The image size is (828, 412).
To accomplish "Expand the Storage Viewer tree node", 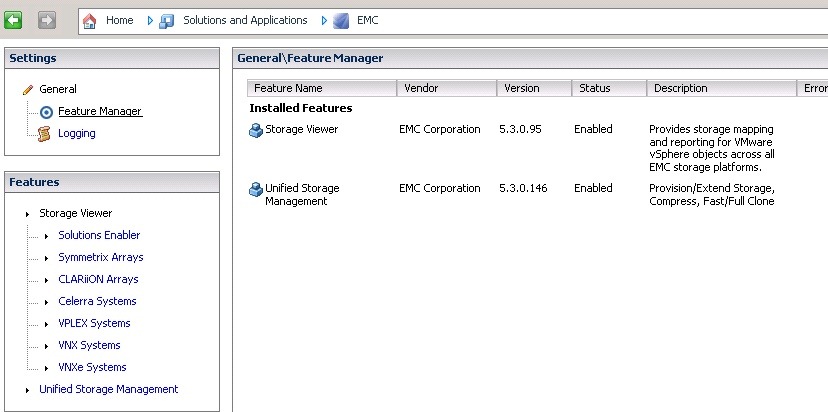I will tap(27, 214).
